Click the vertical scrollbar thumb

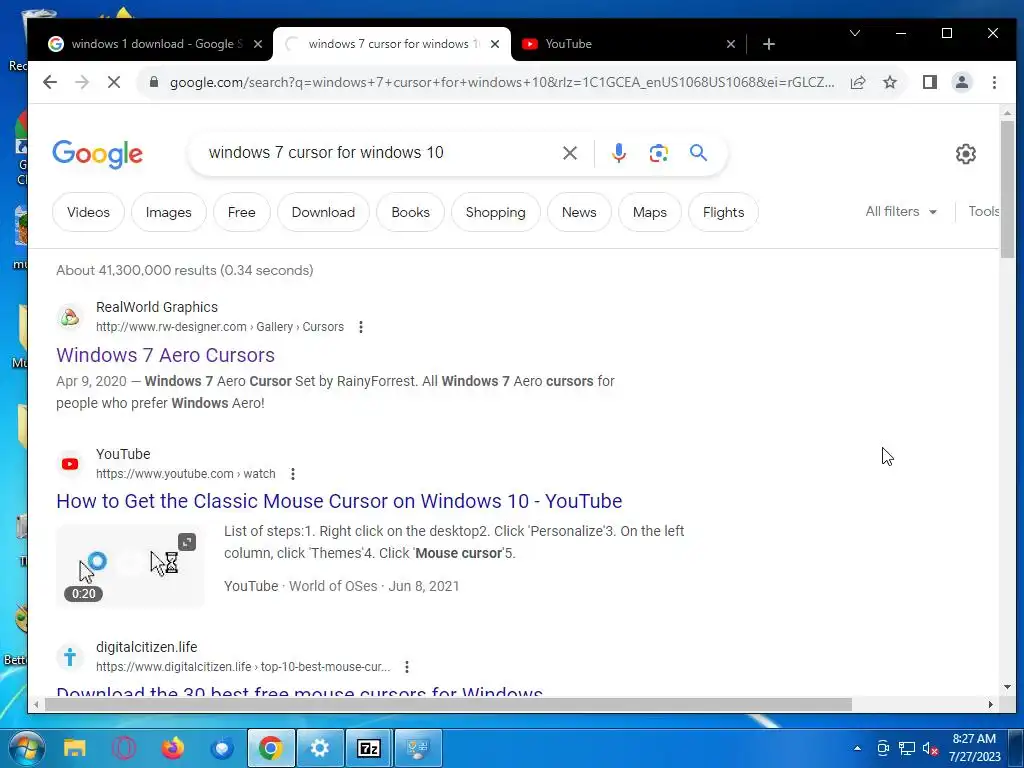pyautogui.click(x=1007, y=189)
